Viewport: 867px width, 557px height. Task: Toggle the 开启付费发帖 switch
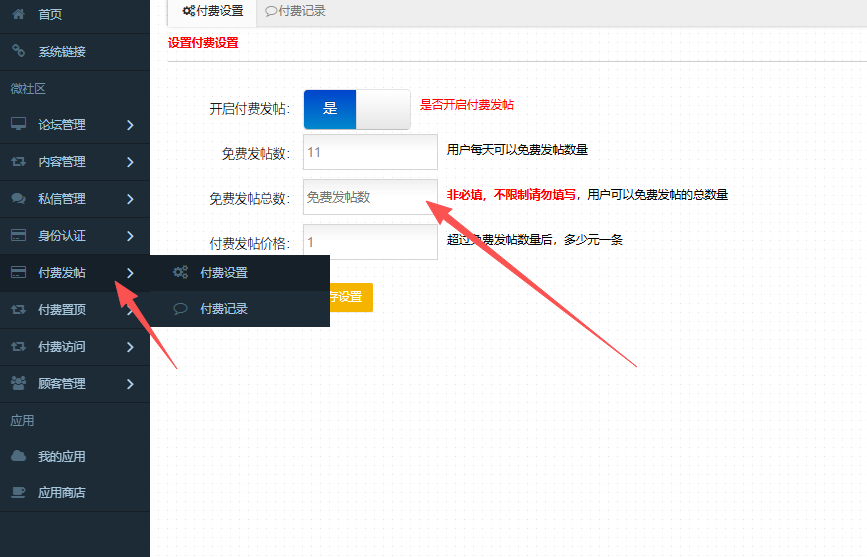[357, 109]
